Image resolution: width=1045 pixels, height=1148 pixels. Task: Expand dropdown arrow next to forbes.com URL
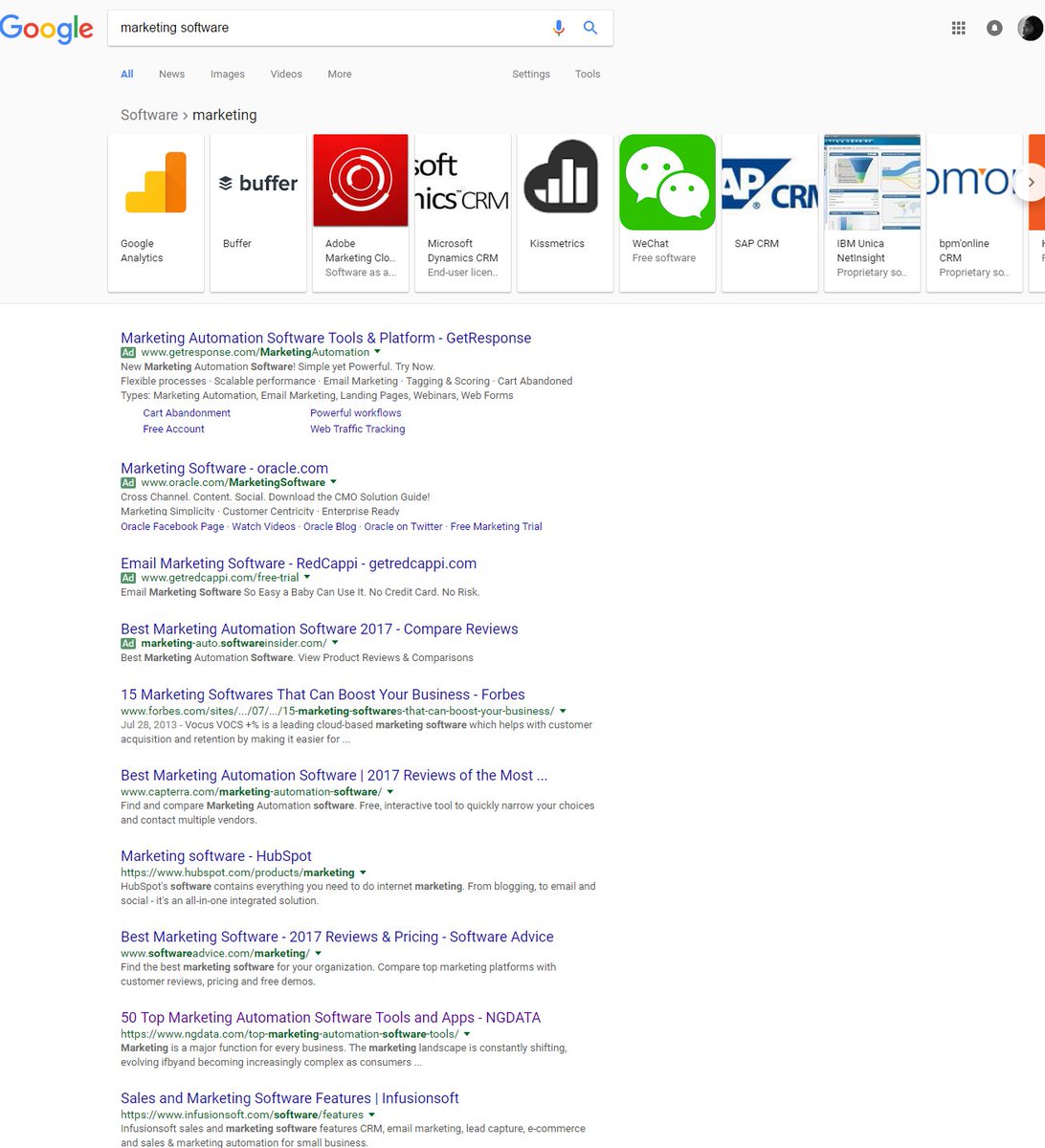tap(563, 711)
